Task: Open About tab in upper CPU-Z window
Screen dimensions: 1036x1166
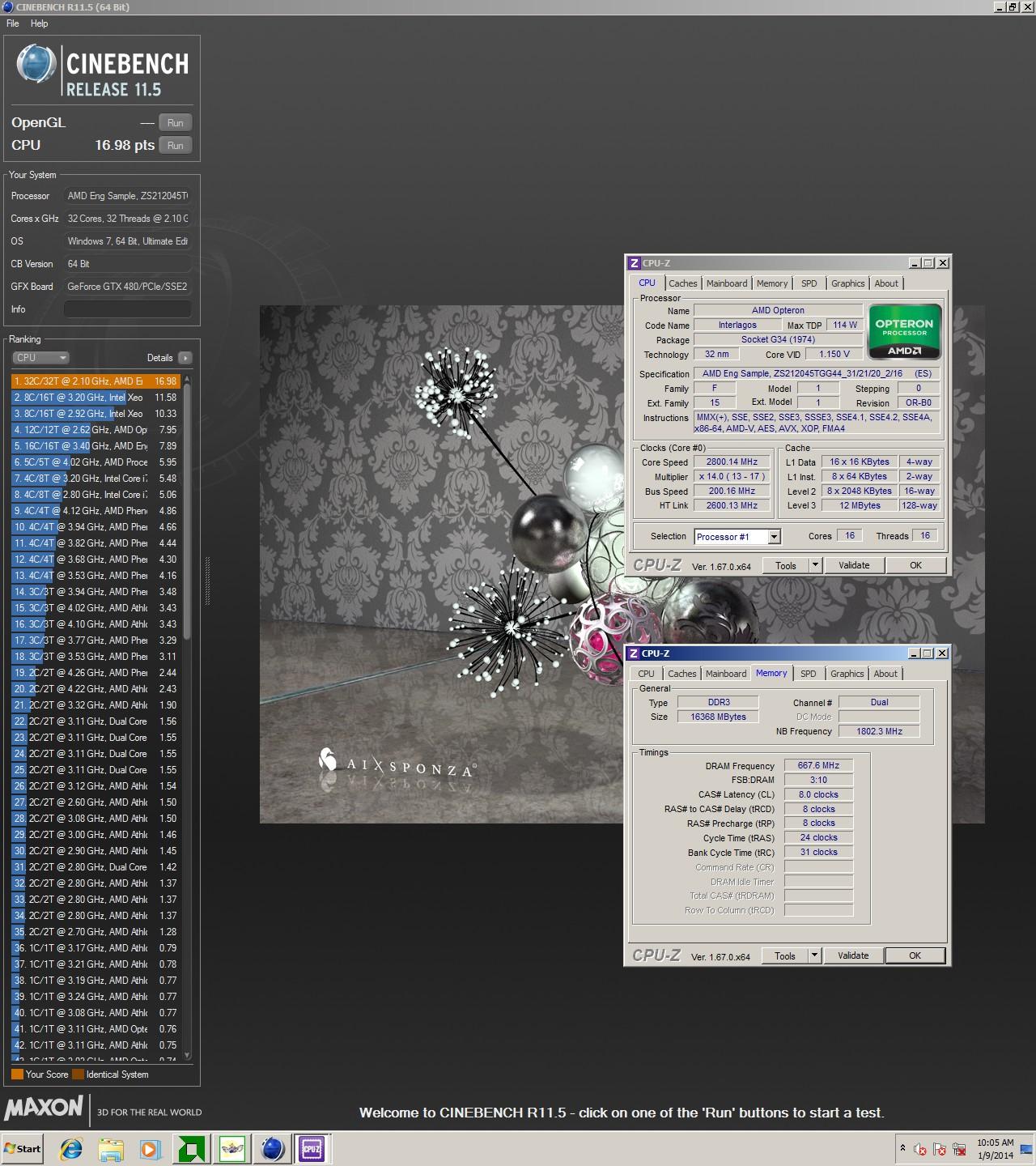Action: pyautogui.click(x=886, y=283)
